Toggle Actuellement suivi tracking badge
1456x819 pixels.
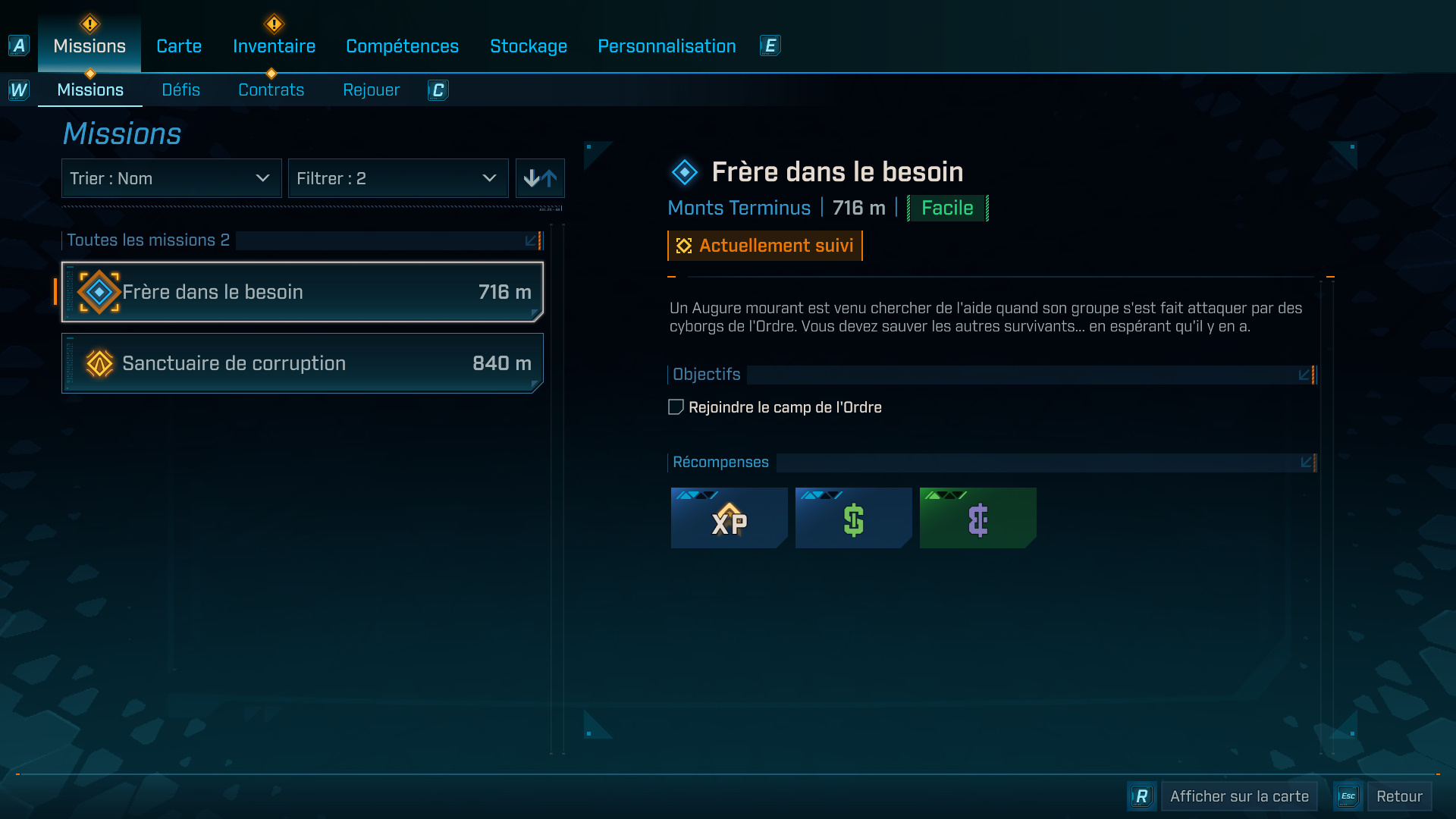(x=765, y=246)
